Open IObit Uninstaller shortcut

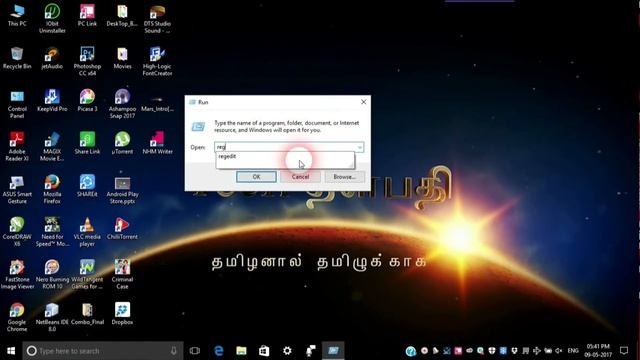click(x=52, y=19)
